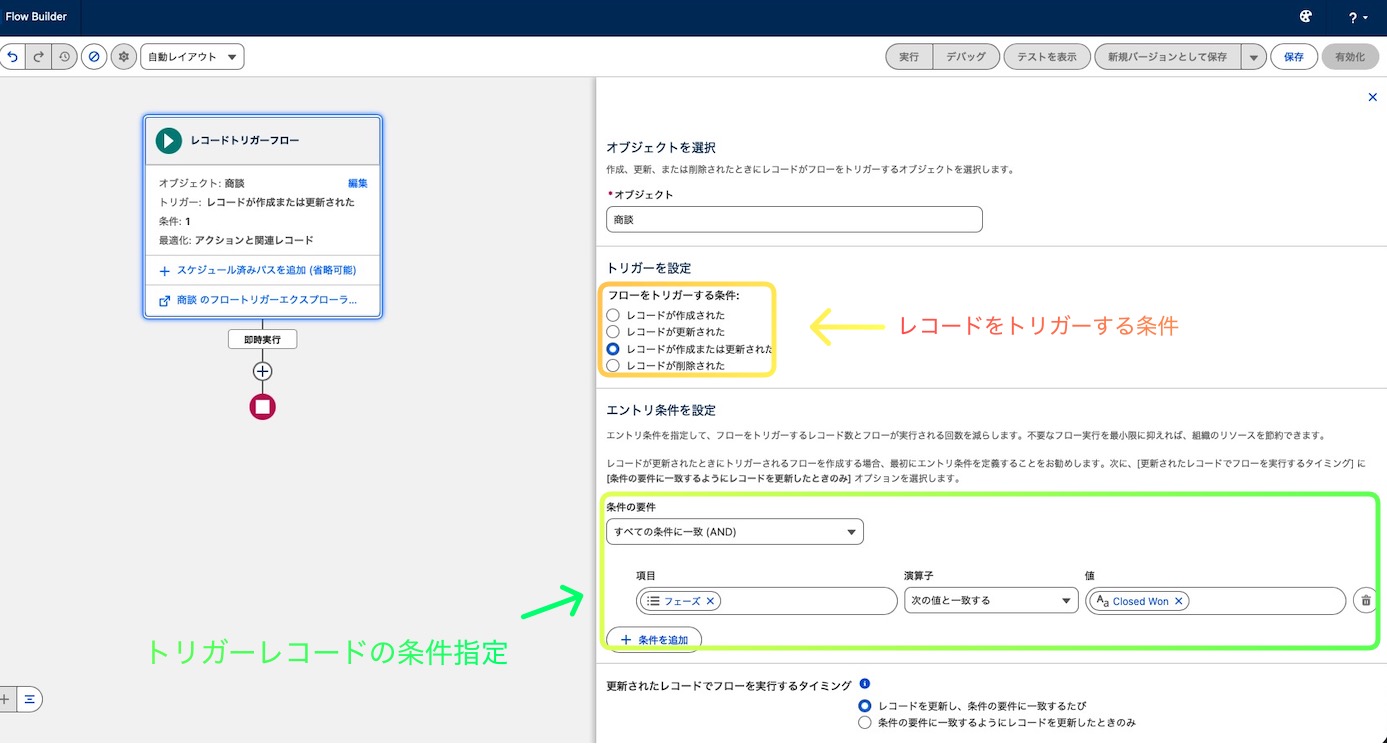Open flow settings gear icon
The width and height of the screenshot is (1387, 747).
[x=124, y=57]
